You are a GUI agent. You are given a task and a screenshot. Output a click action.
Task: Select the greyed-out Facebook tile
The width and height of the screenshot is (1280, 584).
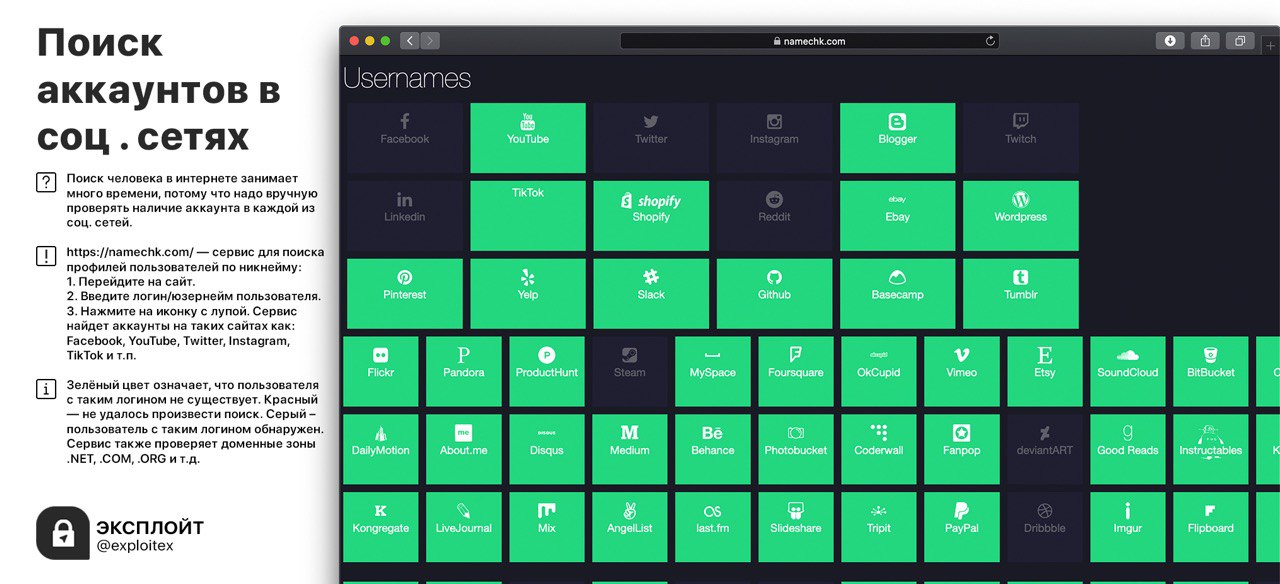click(404, 138)
